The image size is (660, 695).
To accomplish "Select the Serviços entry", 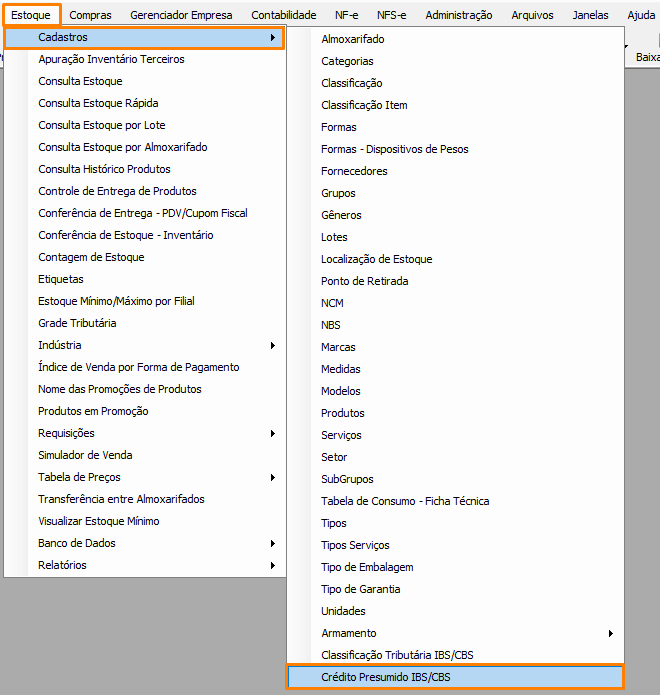I will tap(455, 435).
